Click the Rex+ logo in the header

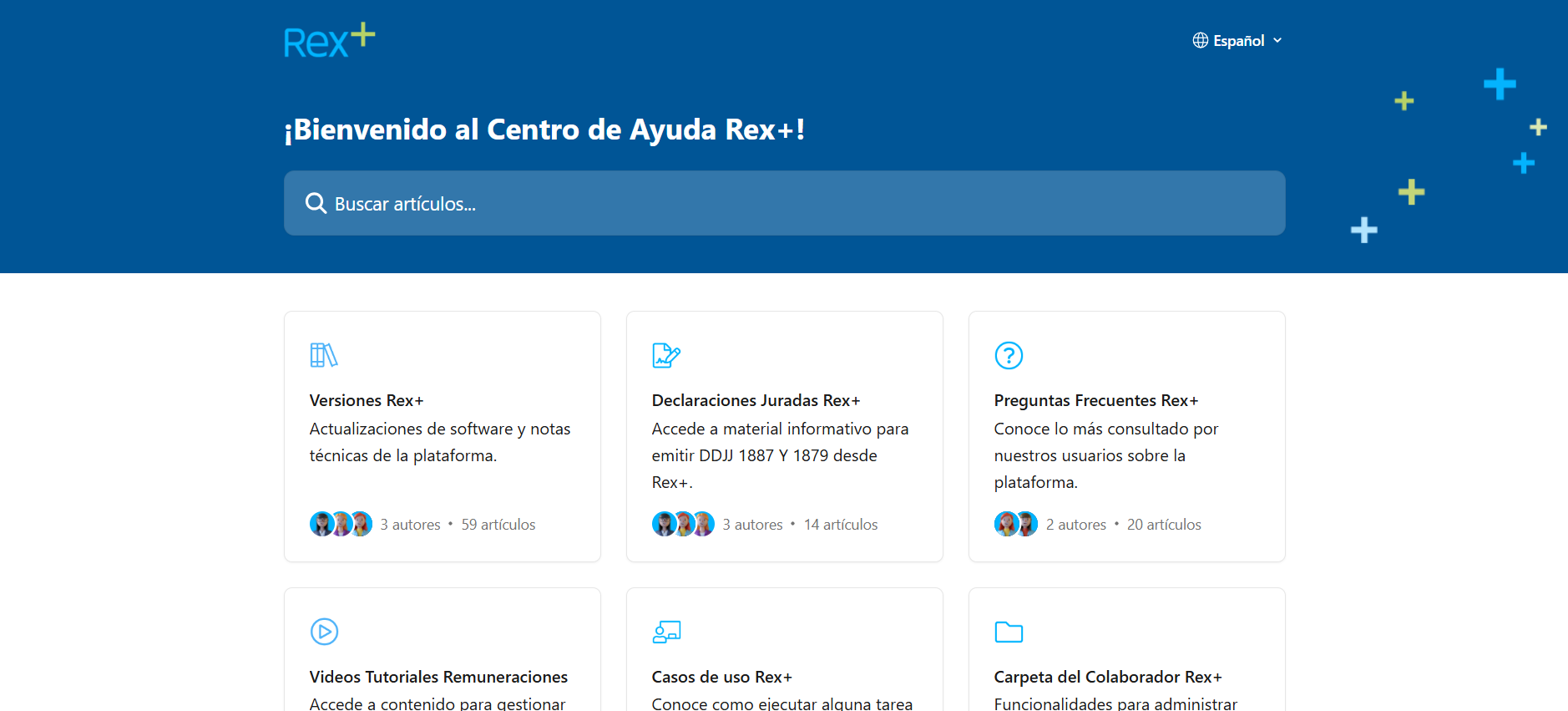coord(330,41)
